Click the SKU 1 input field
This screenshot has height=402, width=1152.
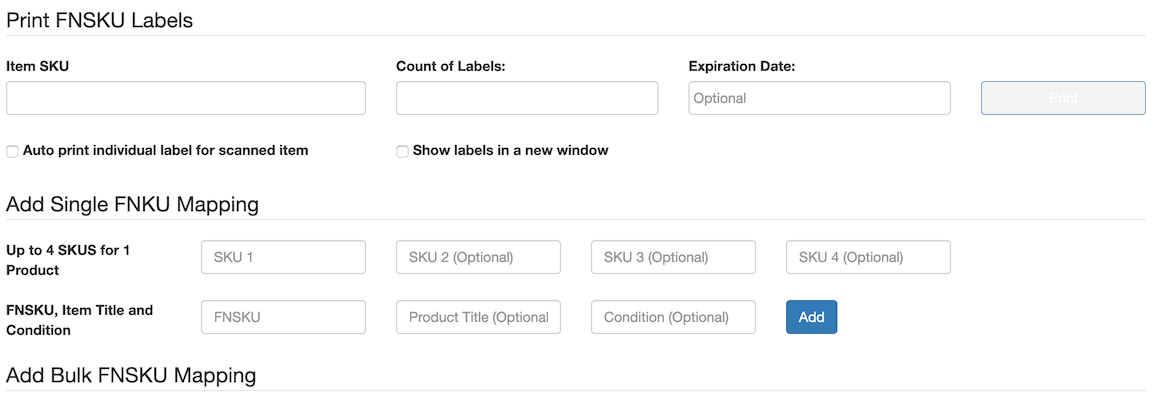(283, 257)
